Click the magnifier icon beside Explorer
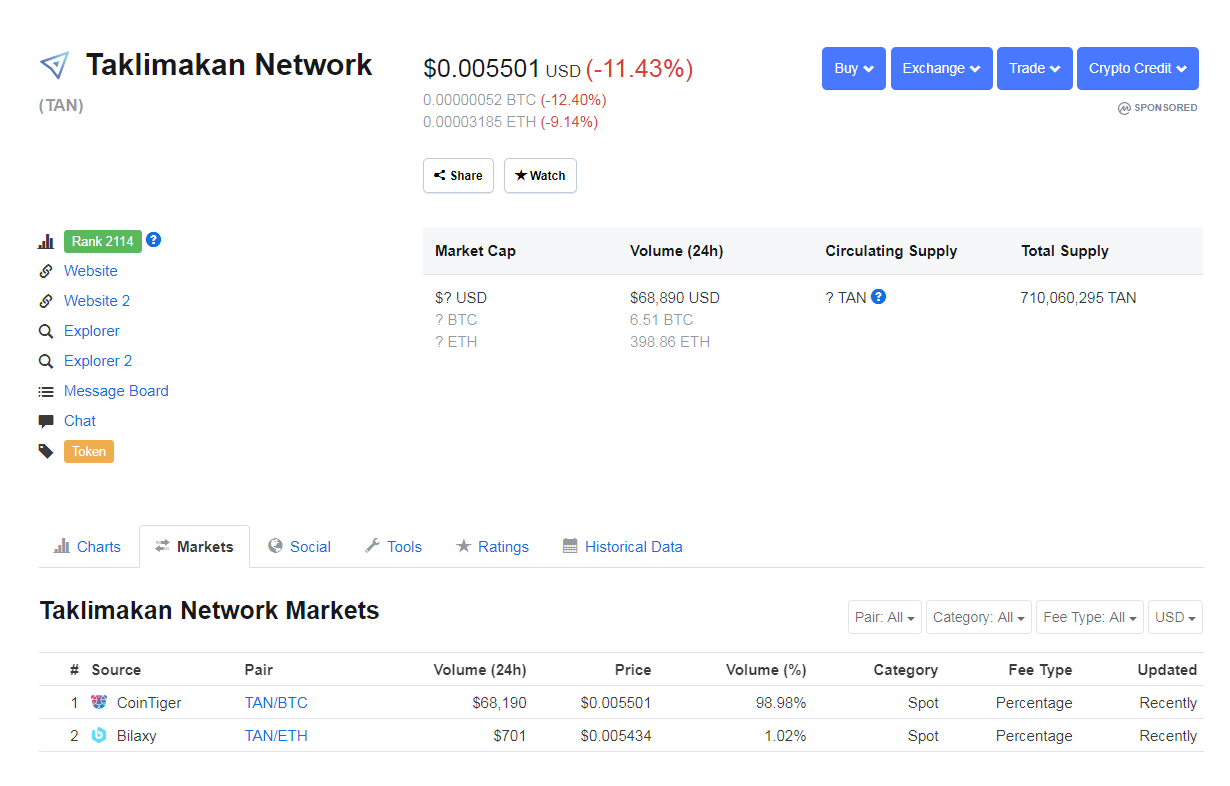 (46, 331)
